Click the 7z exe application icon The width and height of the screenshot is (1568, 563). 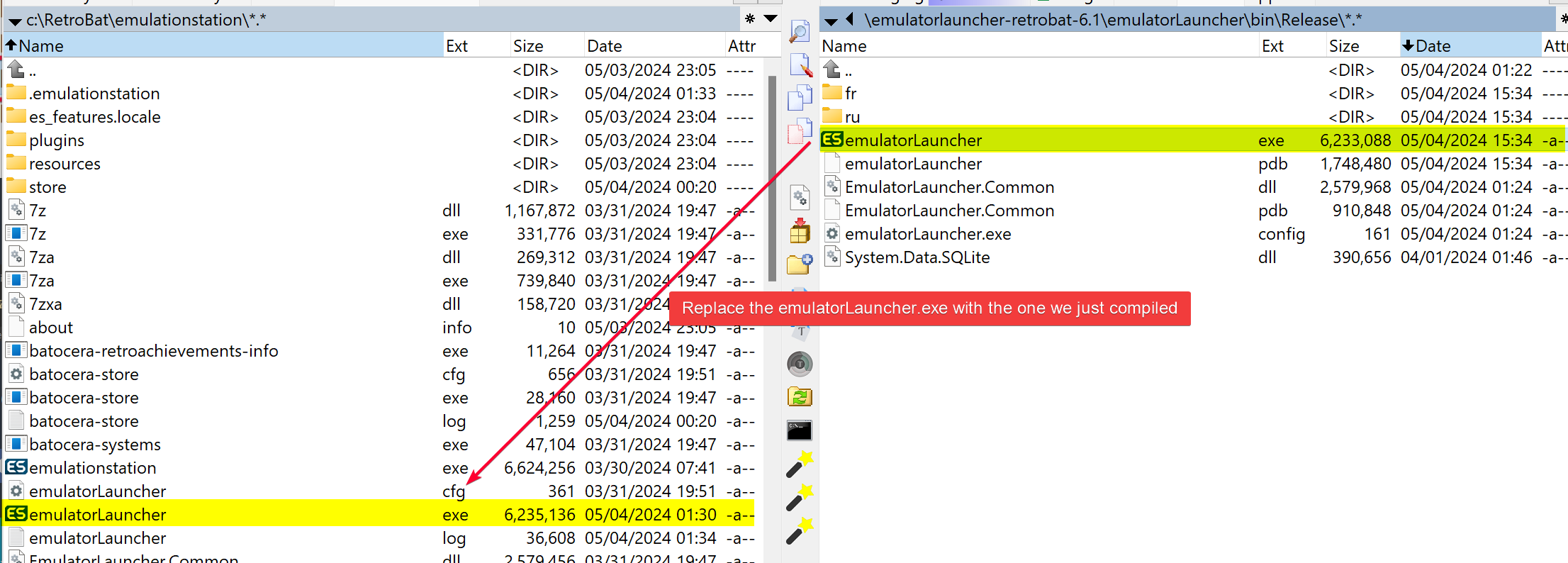[x=16, y=233]
